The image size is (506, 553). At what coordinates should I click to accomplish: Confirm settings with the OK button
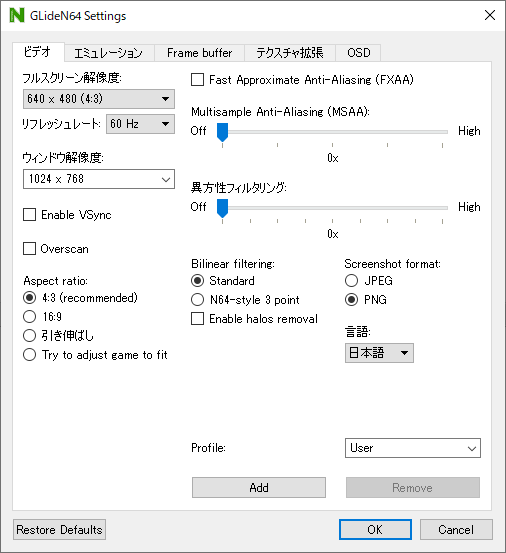[x=375, y=529]
